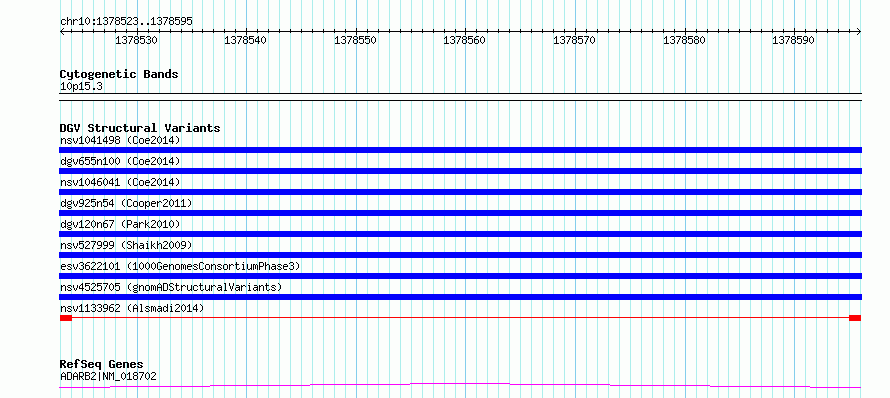The image size is (890, 398).
Task: Click the Cytogenetic Bands track heading
Action: point(119,74)
